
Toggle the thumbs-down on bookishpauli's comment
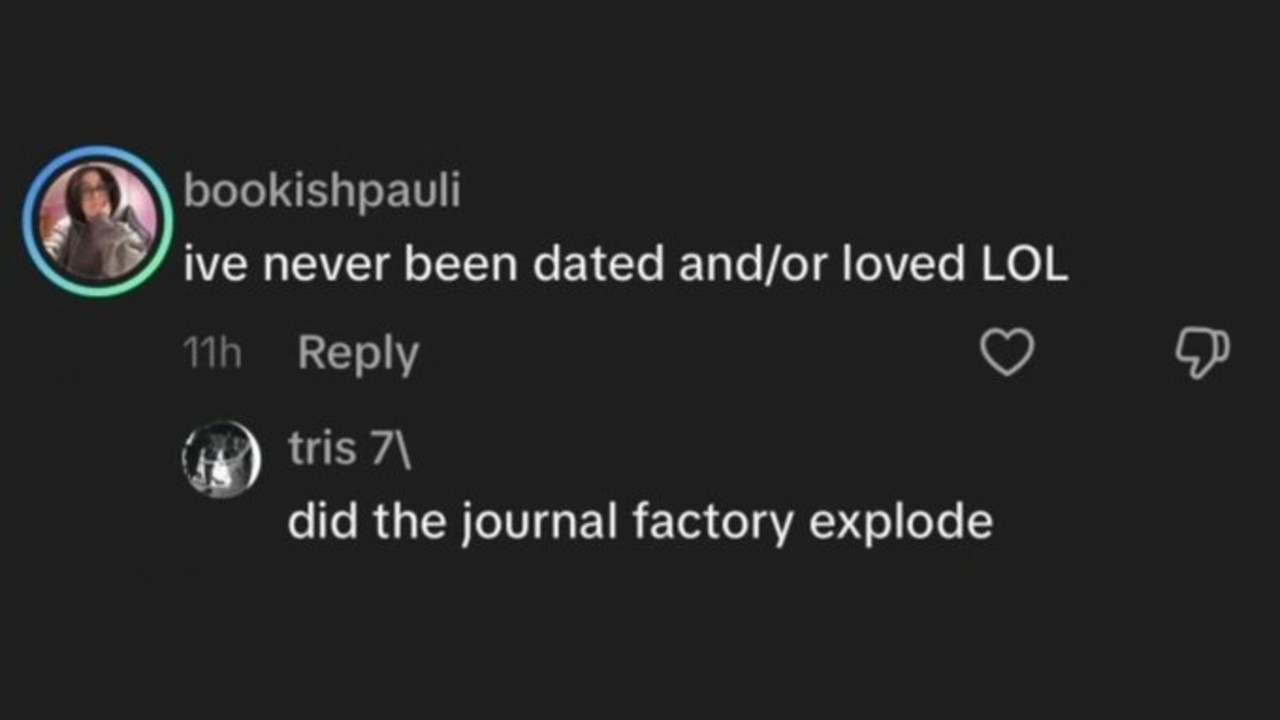1202,353
